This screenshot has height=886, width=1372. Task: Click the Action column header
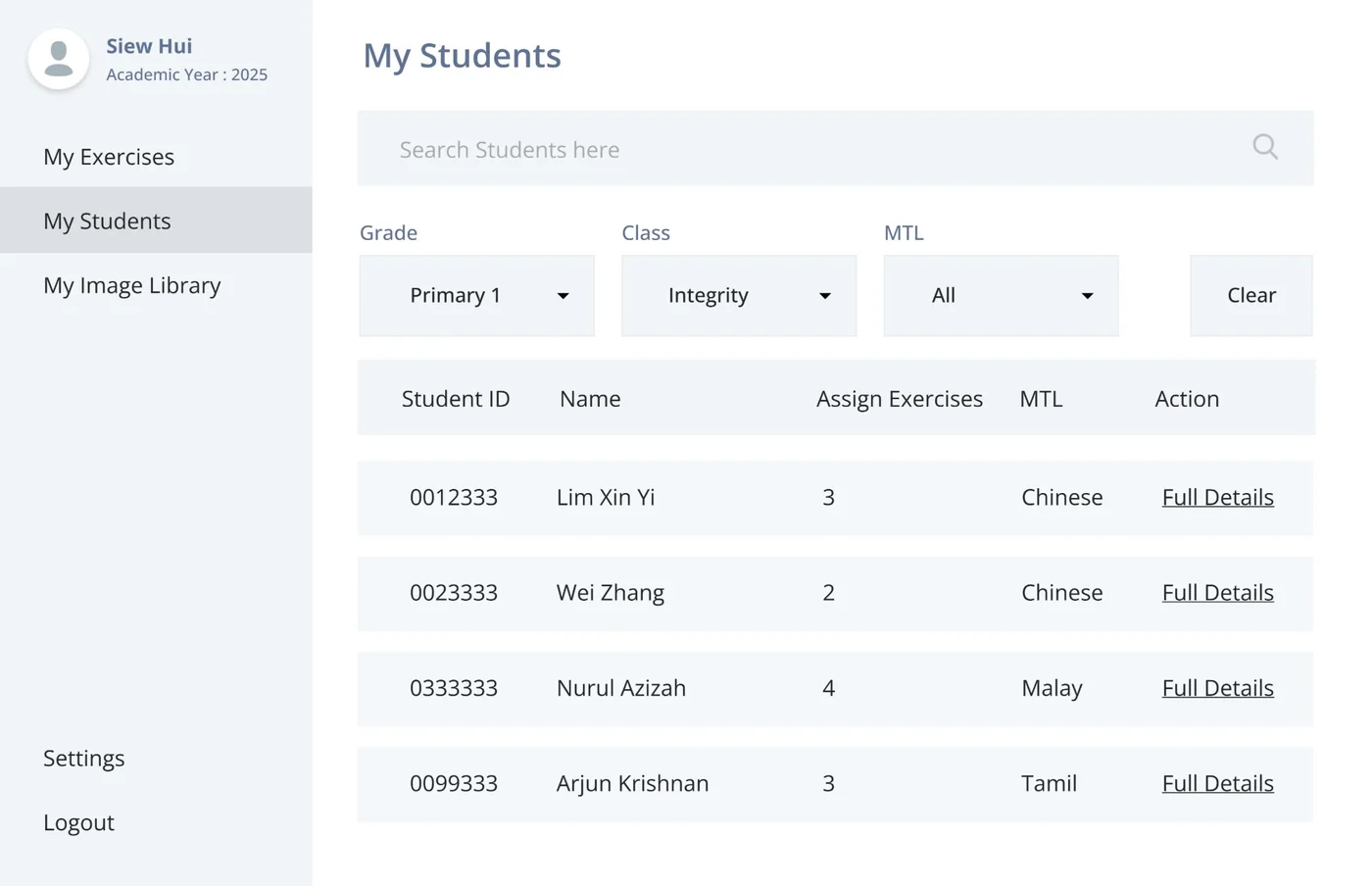[x=1187, y=399]
